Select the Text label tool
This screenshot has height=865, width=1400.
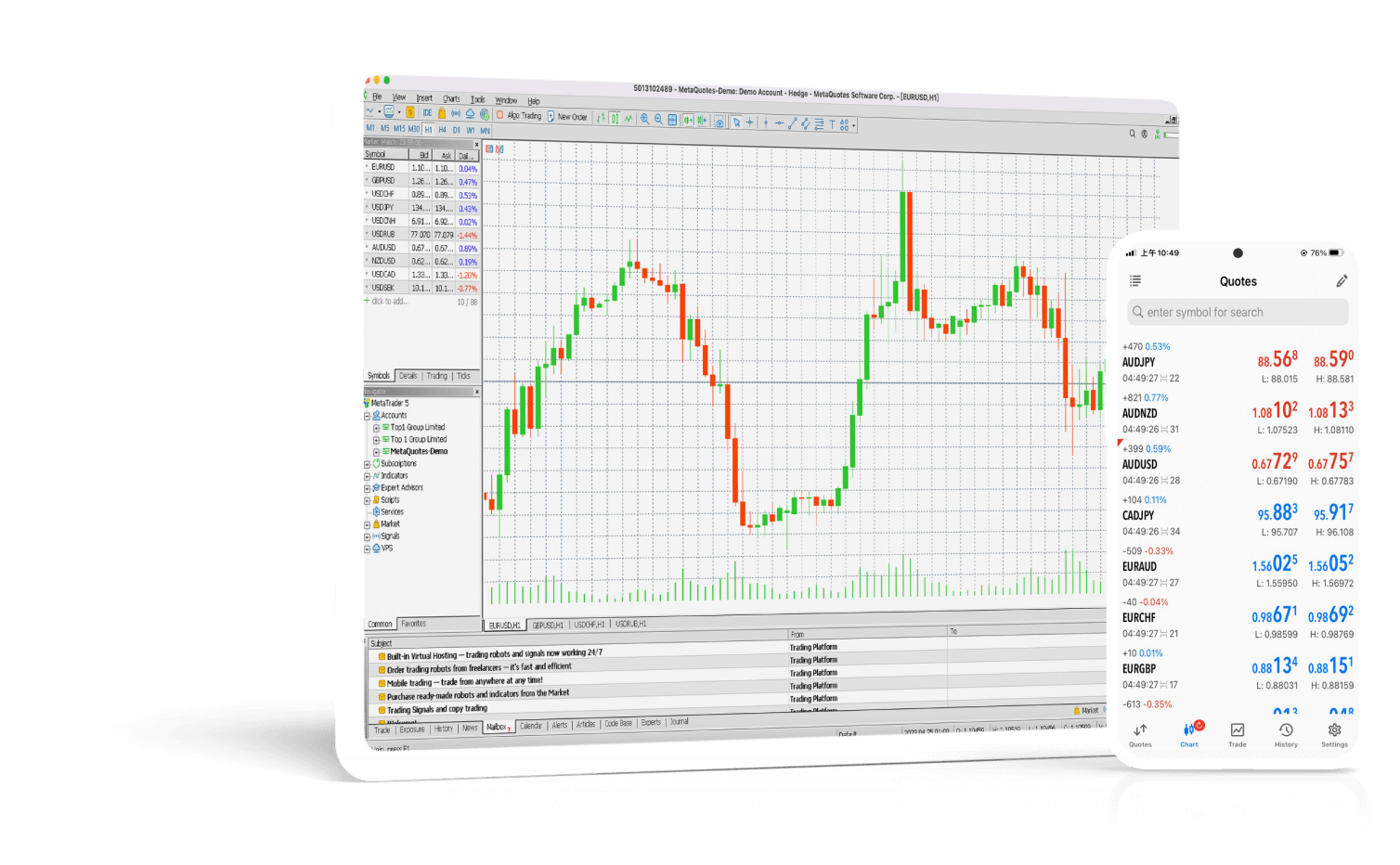pyautogui.click(x=833, y=122)
